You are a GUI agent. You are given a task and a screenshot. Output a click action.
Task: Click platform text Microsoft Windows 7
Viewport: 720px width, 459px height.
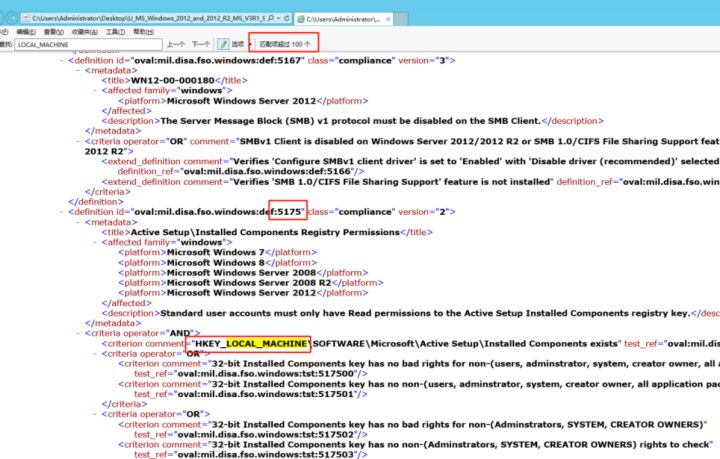pyautogui.click(x=216, y=252)
